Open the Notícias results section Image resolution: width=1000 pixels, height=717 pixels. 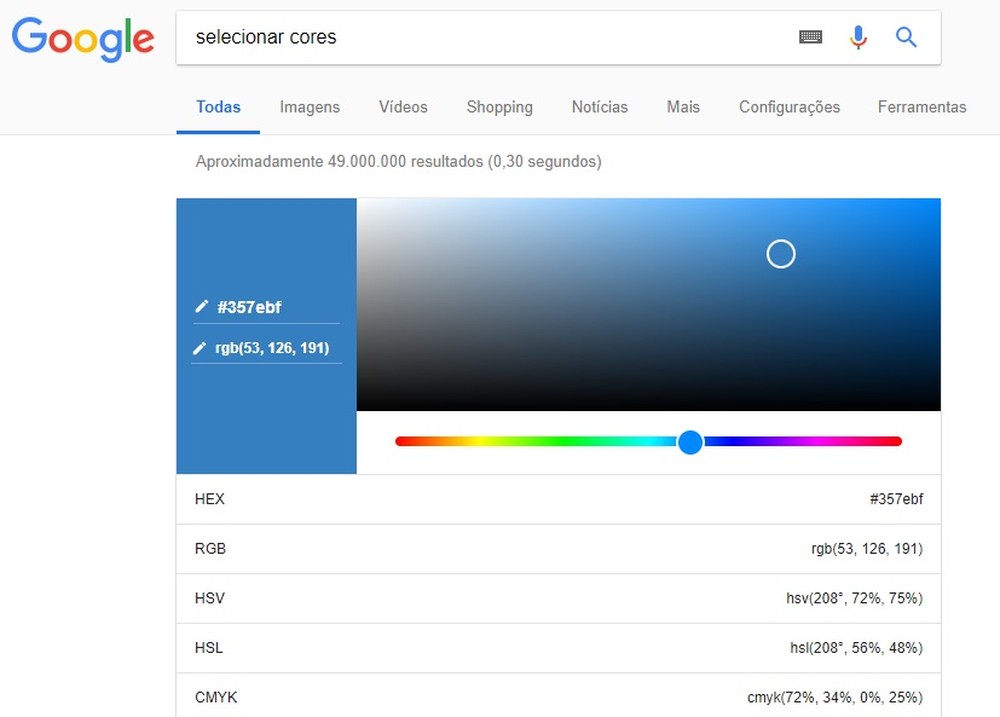click(x=599, y=107)
